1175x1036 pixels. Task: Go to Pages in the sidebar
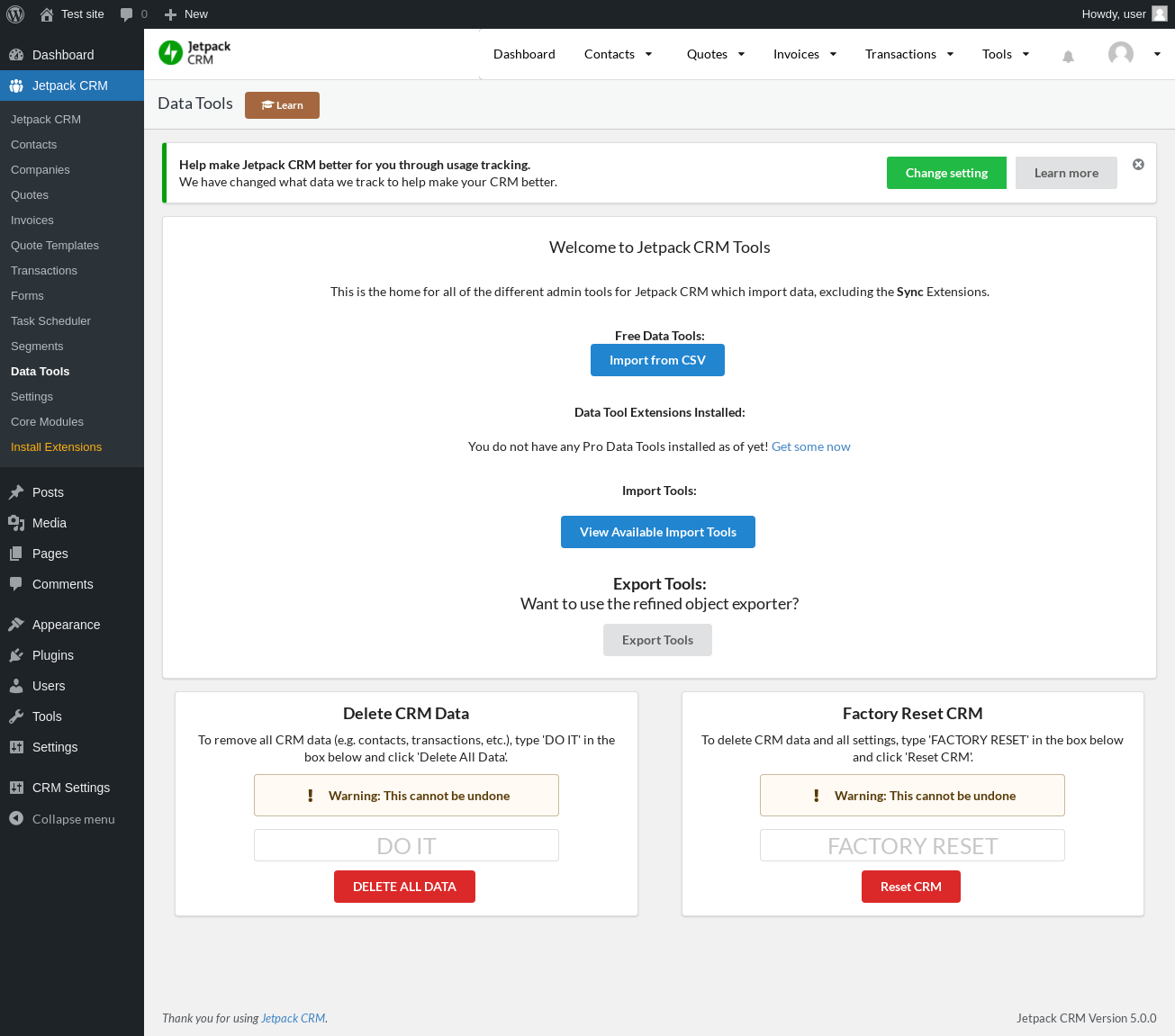(x=72, y=554)
